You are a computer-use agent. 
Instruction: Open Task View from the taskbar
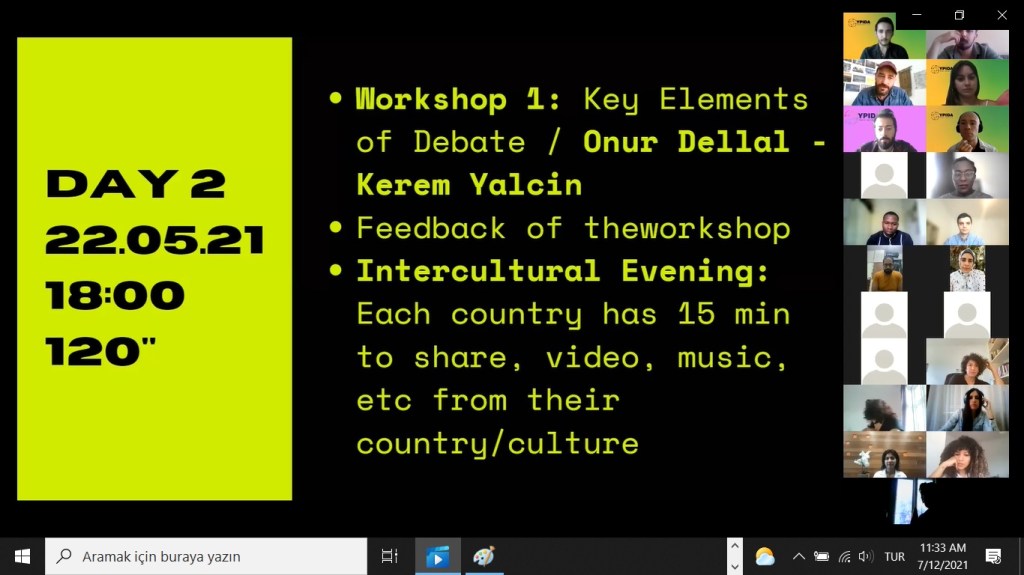point(390,556)
